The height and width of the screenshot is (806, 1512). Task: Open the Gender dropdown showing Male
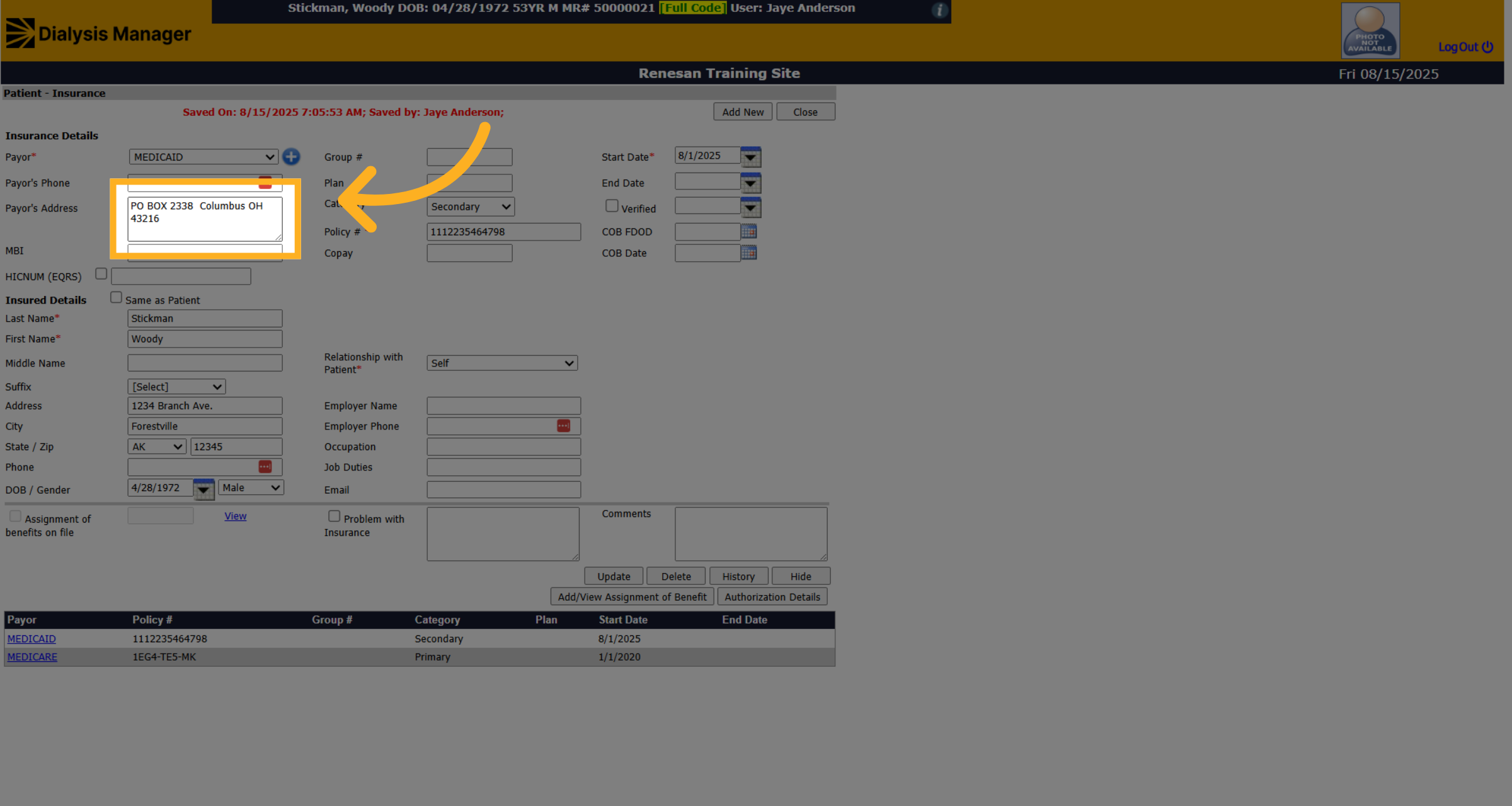(x=251, y=487)
